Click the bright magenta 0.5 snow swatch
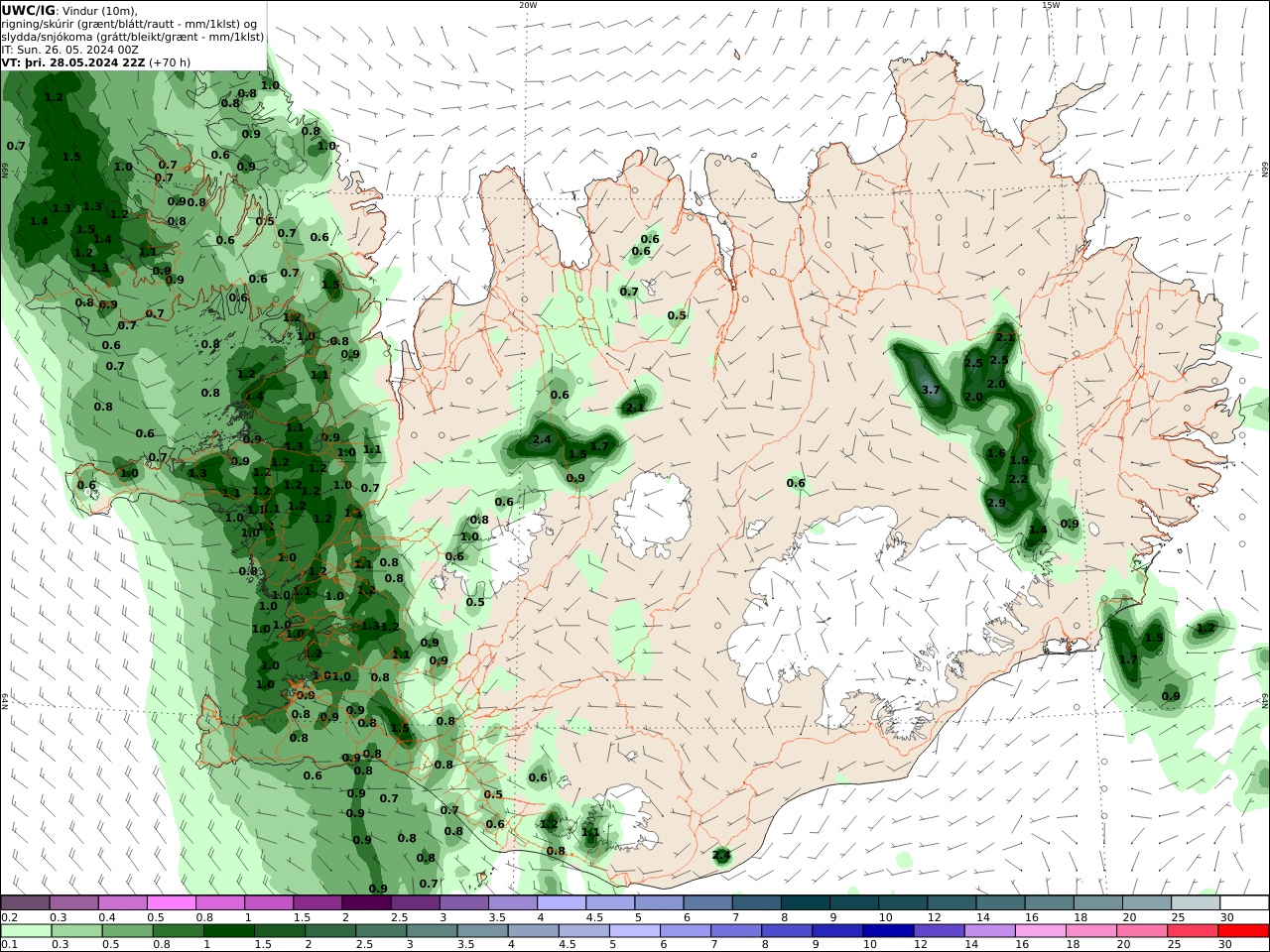The image size is (1270, 952). click(172, 902)
